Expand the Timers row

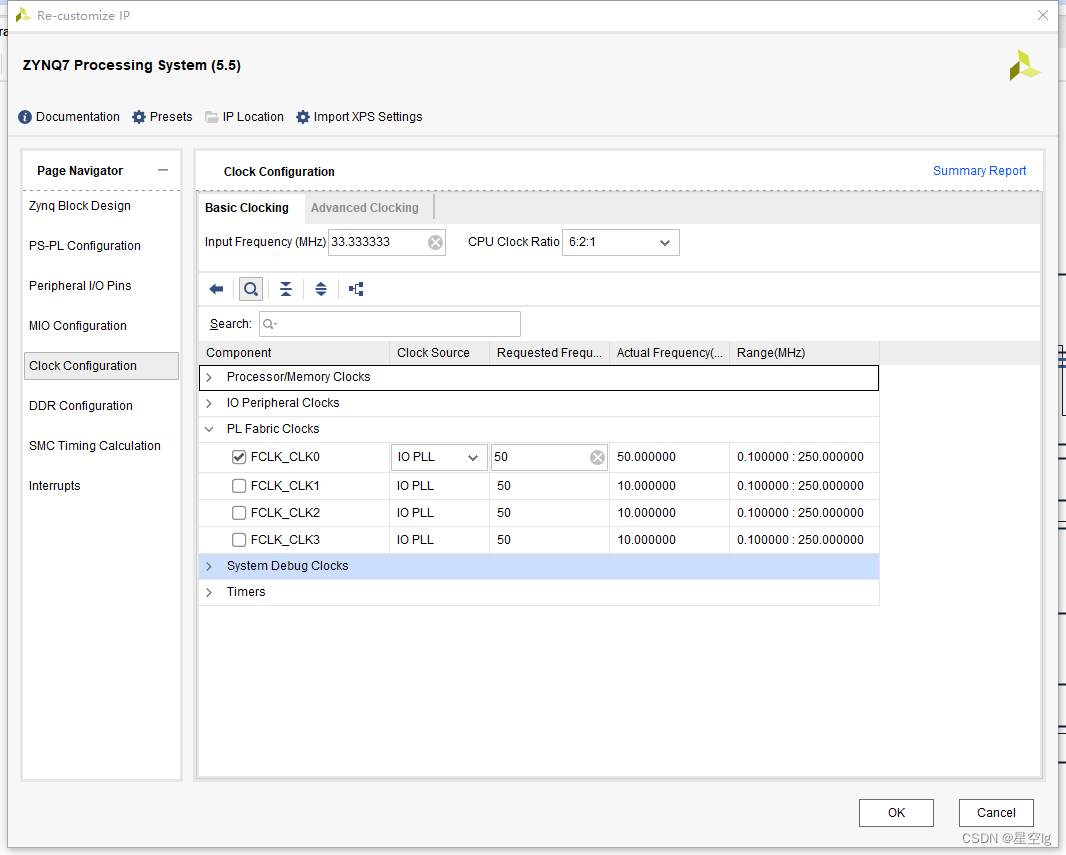pos(209,592)
